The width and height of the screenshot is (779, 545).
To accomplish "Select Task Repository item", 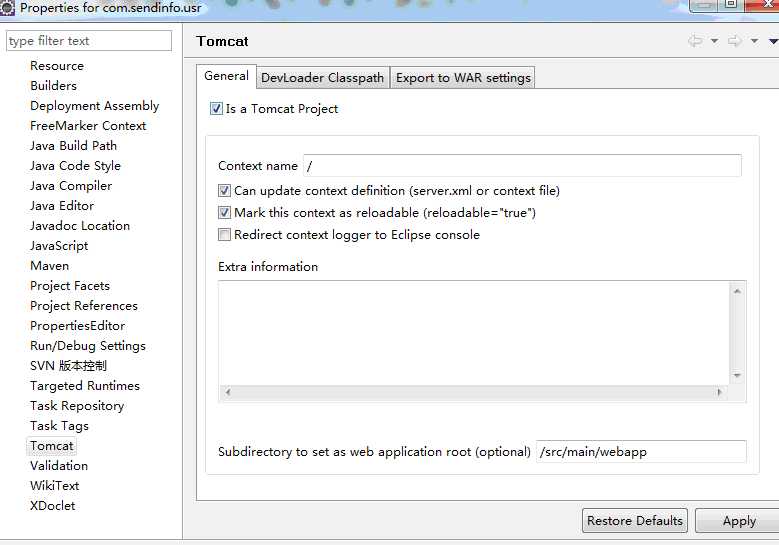I will pos(77,405).
